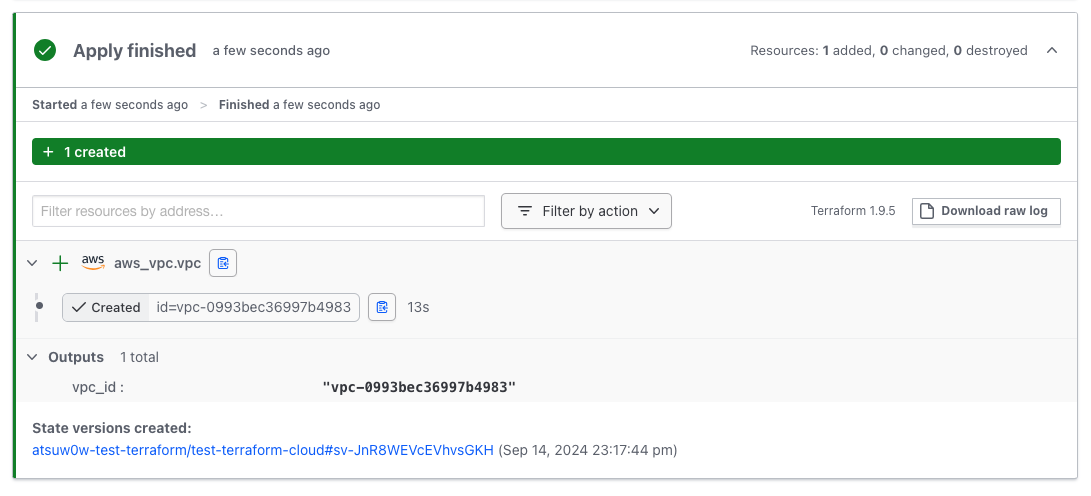
Task: Copy the aws_vpc.vpc resource address
Action: (x=223, y=263)
